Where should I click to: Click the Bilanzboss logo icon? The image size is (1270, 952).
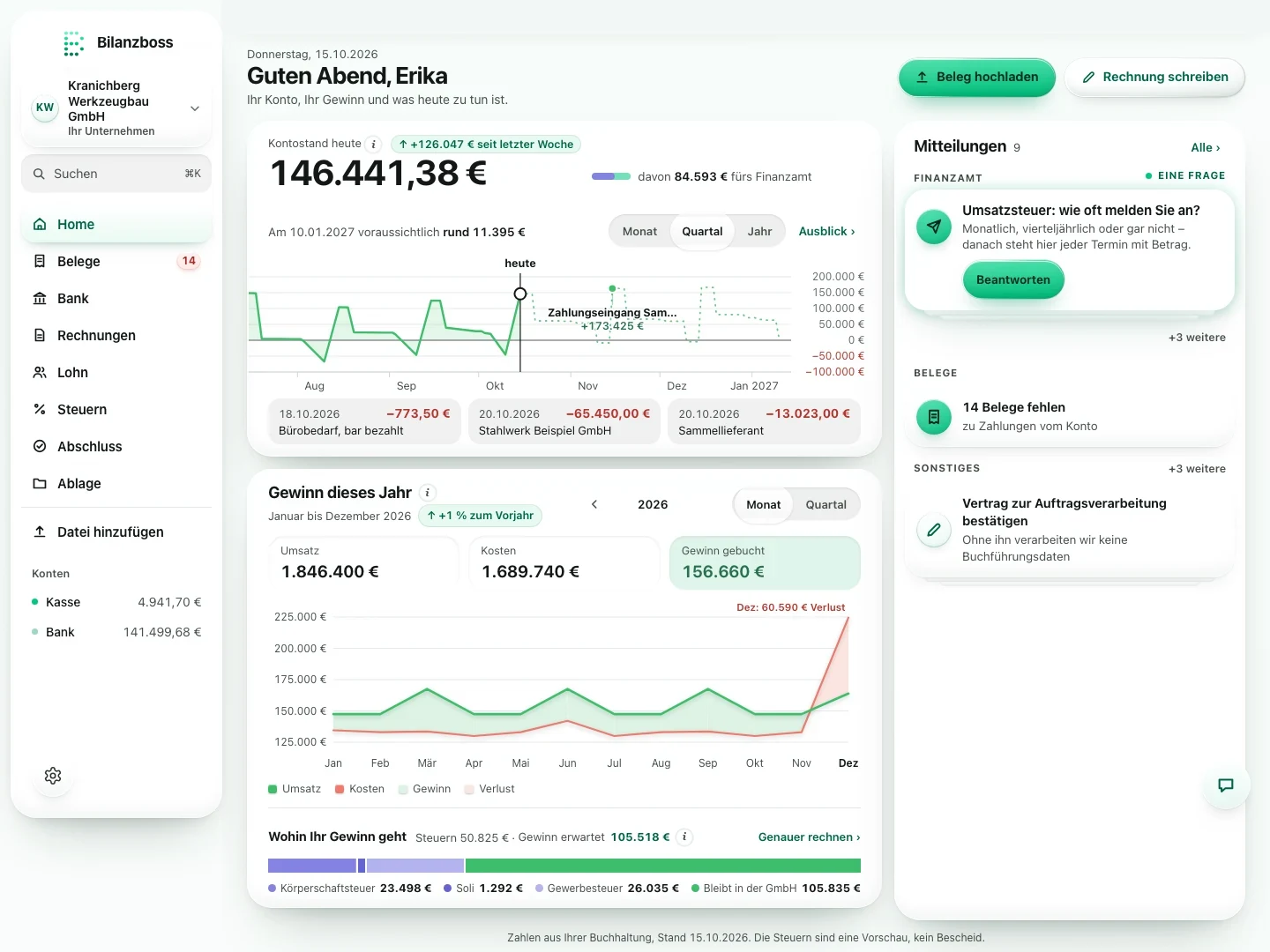click(x=73, y=43)
